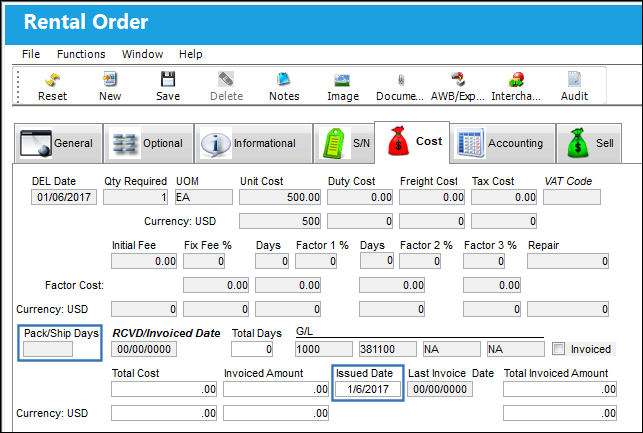Open the Informational tab
The image size is (643, 433).
pos(253,144)
